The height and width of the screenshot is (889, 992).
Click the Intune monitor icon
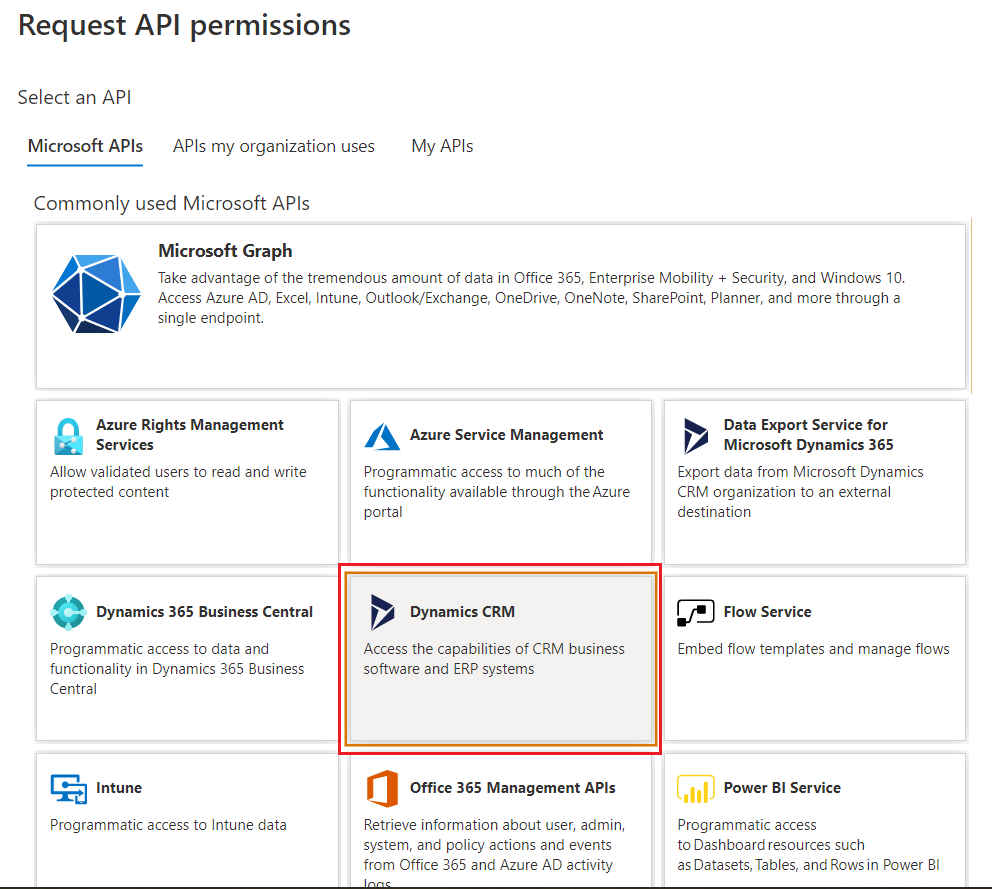tap(68, 788)
